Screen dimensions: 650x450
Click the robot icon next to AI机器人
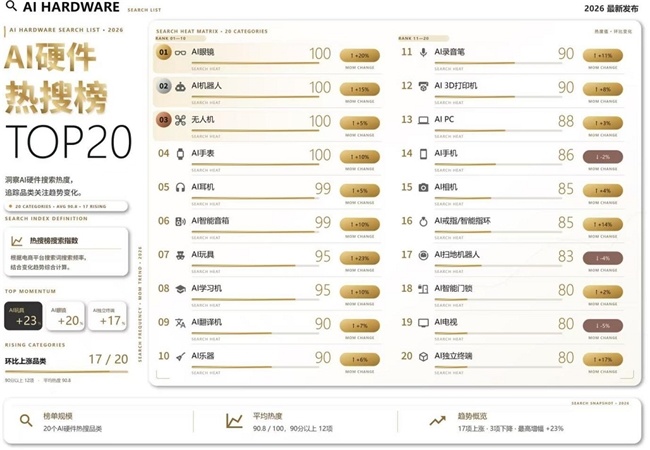(180, 87)
